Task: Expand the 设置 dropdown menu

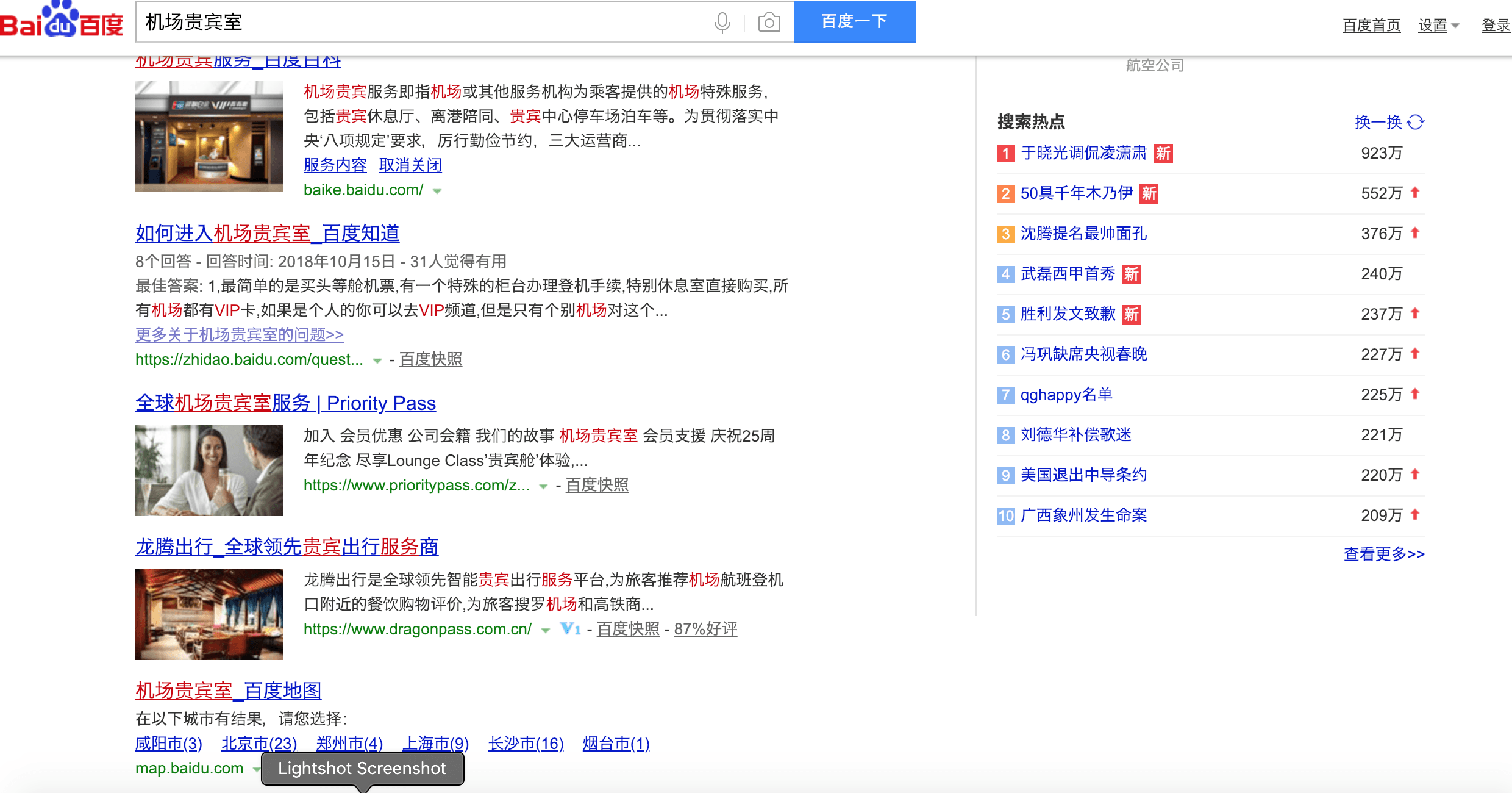Action: (1438, 25)
